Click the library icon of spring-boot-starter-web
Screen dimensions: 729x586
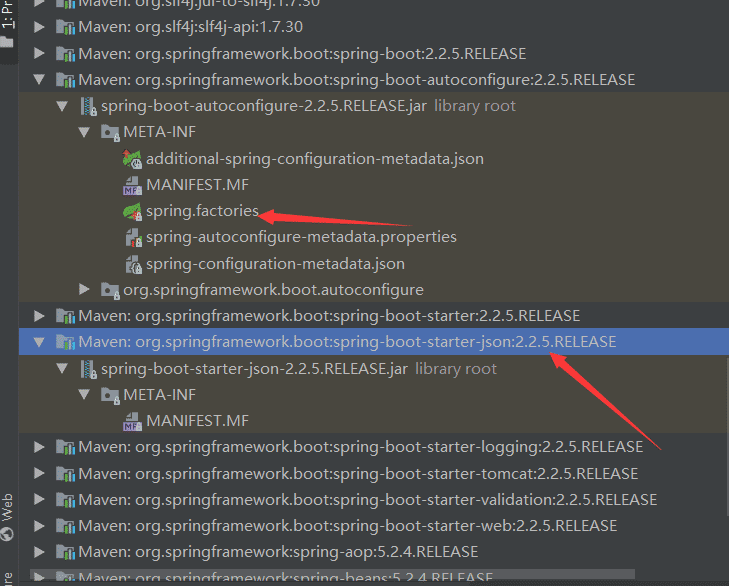pos(66,526)
